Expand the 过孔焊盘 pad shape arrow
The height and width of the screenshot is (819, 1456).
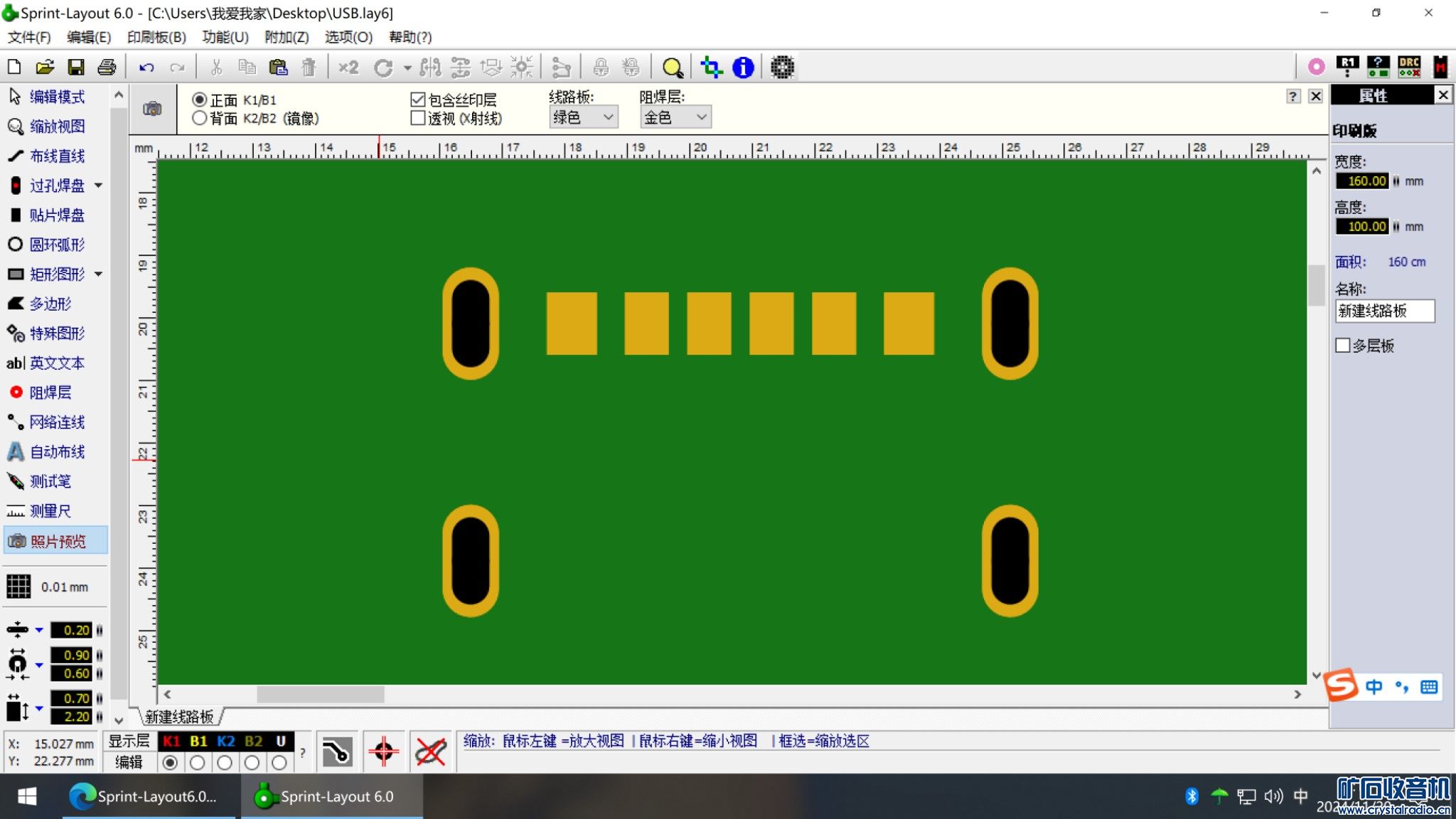tap(99, 186)
